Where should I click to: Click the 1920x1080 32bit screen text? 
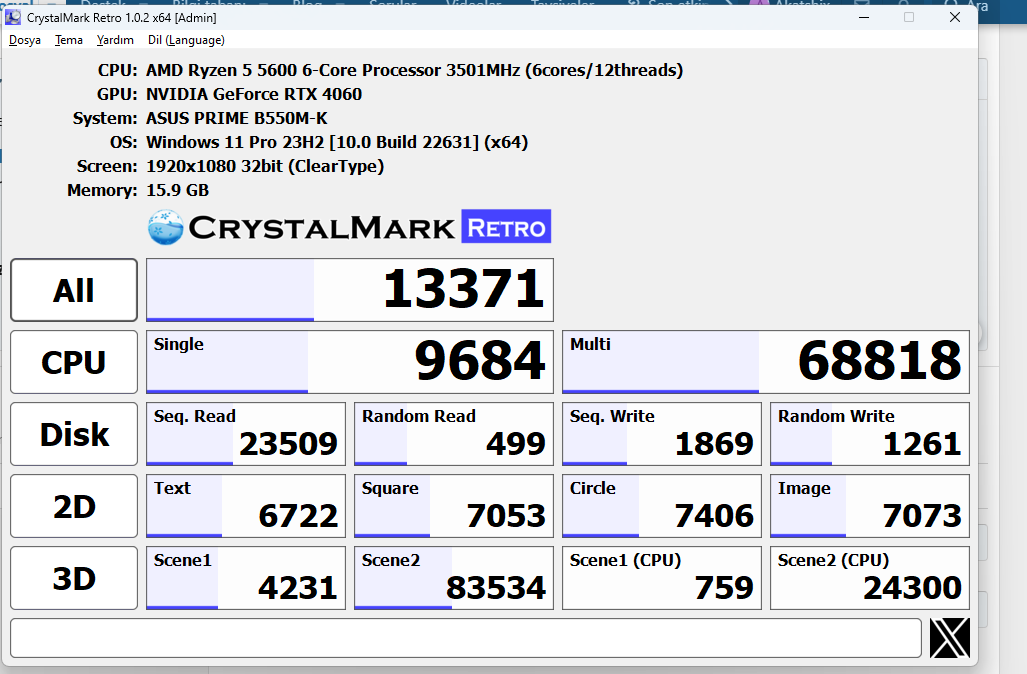tap(265, 166)
